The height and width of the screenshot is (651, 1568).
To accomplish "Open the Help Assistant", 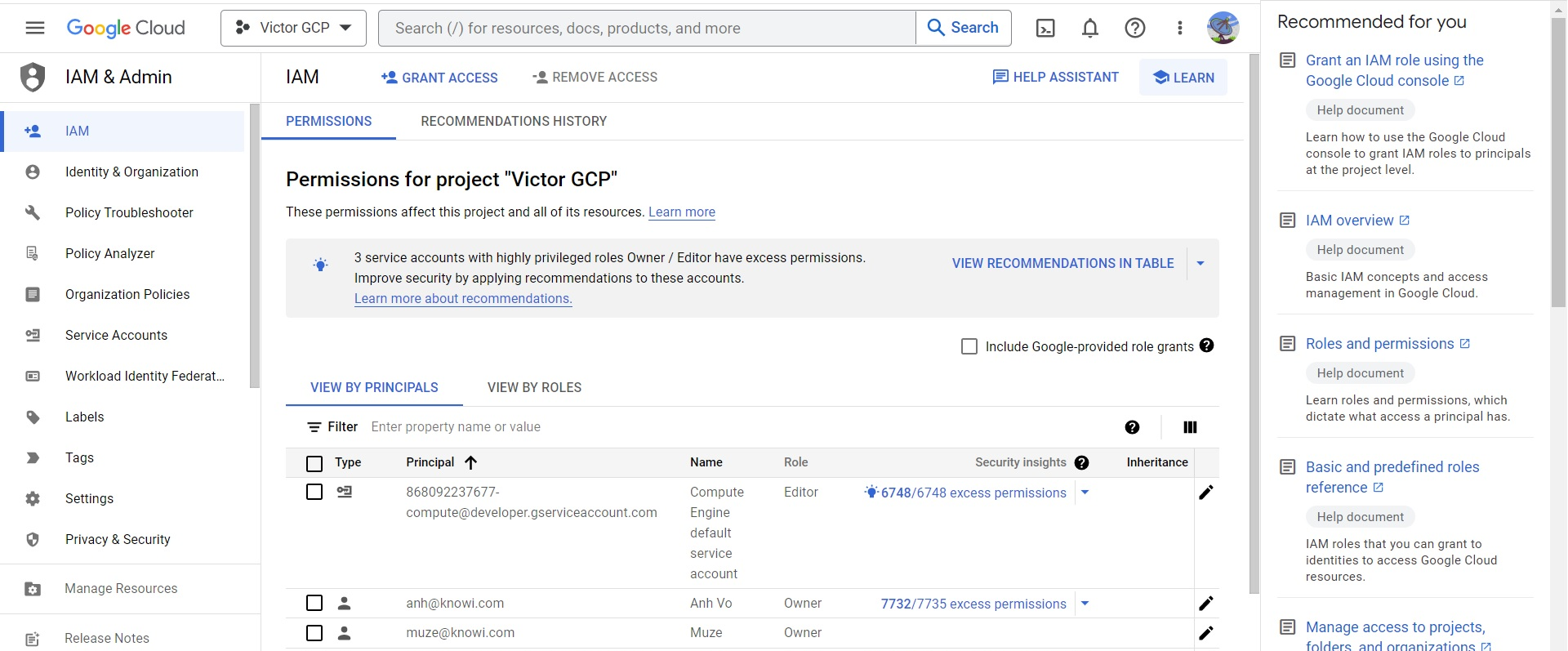I will [x=1055, y=77].
